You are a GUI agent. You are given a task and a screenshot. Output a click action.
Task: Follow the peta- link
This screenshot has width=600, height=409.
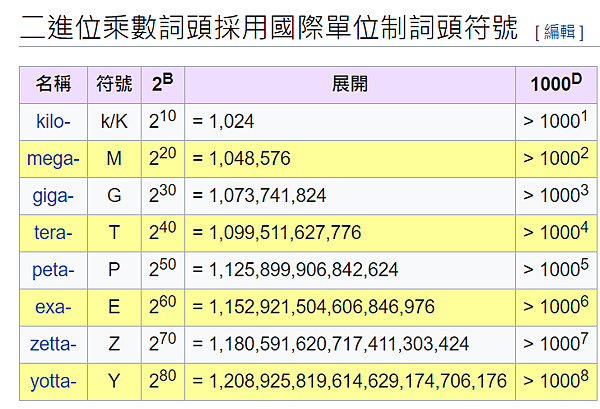click(x=53, y=270)
